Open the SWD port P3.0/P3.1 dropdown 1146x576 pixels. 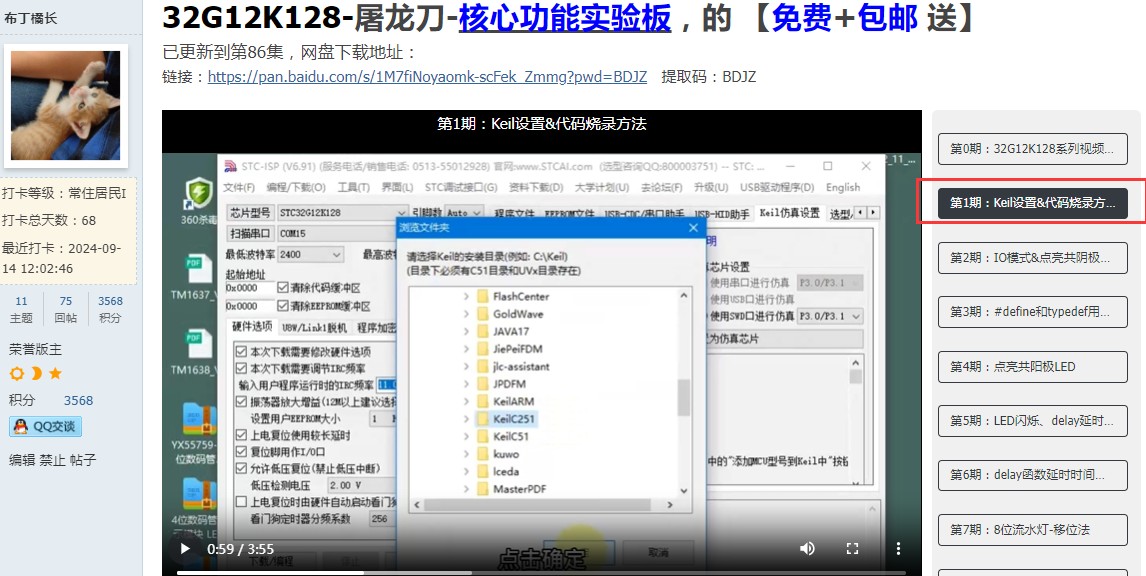[x=830, y=317]
